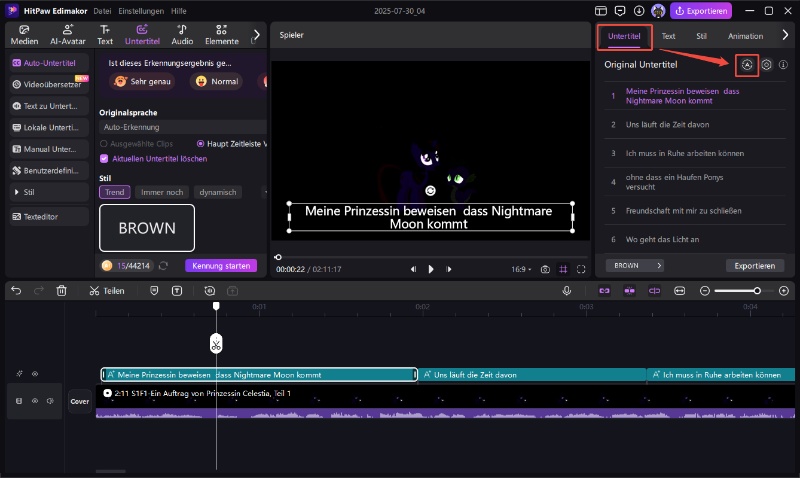Screen dimensions: 800x478
Task: Take snapshot with camera icon in player
Action: tap(545, 269)
